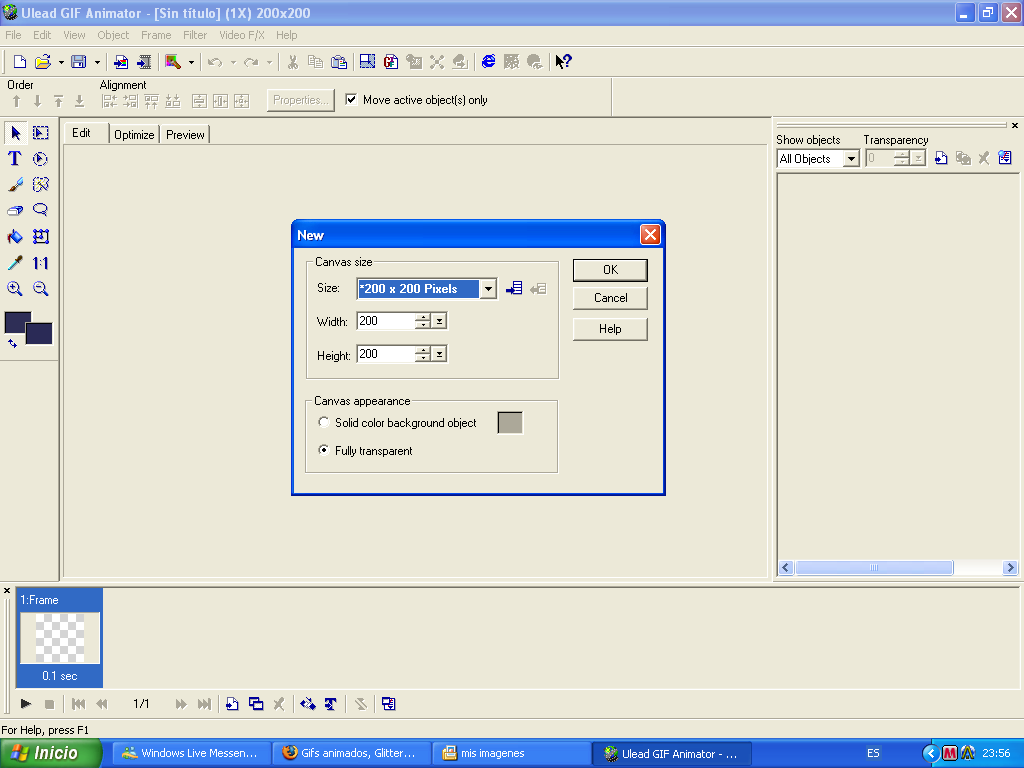The height and width of the screenshot is (768, 1024).
Task: Click the Open file toolbar icon
Action: (x=42, y=62)
